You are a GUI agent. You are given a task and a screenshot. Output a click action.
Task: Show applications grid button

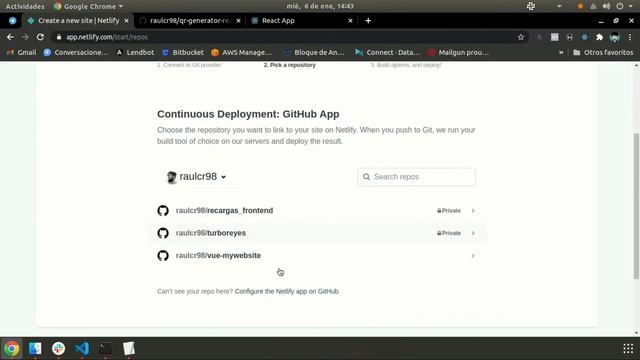[628, 349]
